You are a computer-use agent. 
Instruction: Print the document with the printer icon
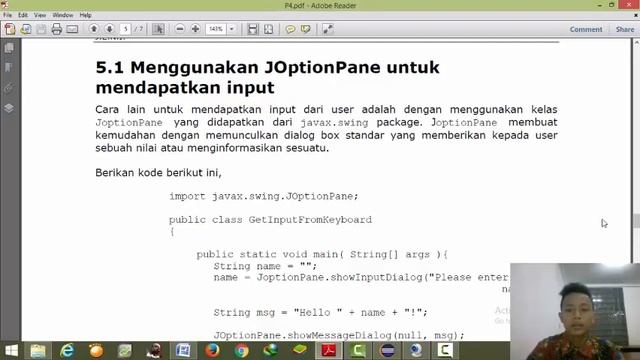point(57,29)
